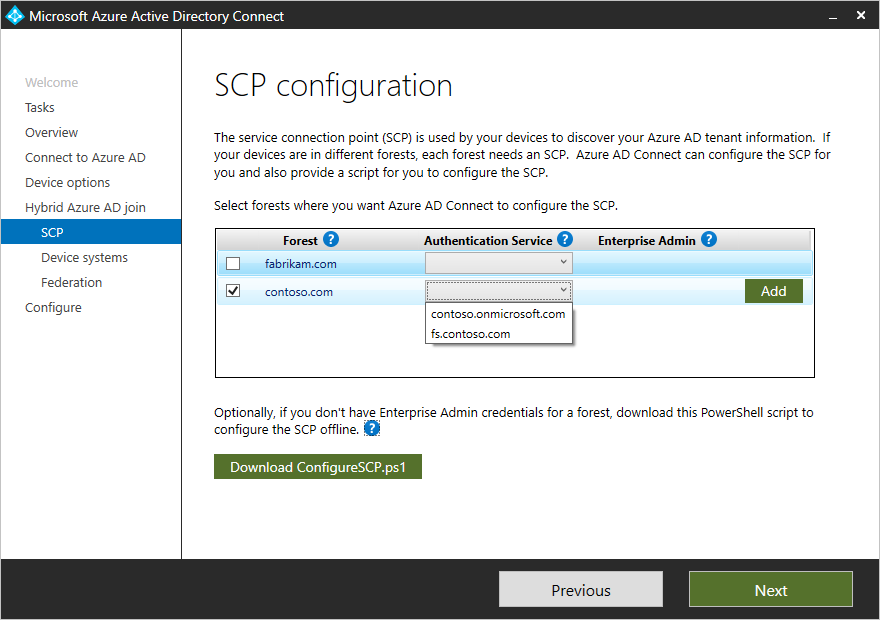Navigate to Device options in the sidebar
This screenshot has height=620, width=880.
point(67,182)
